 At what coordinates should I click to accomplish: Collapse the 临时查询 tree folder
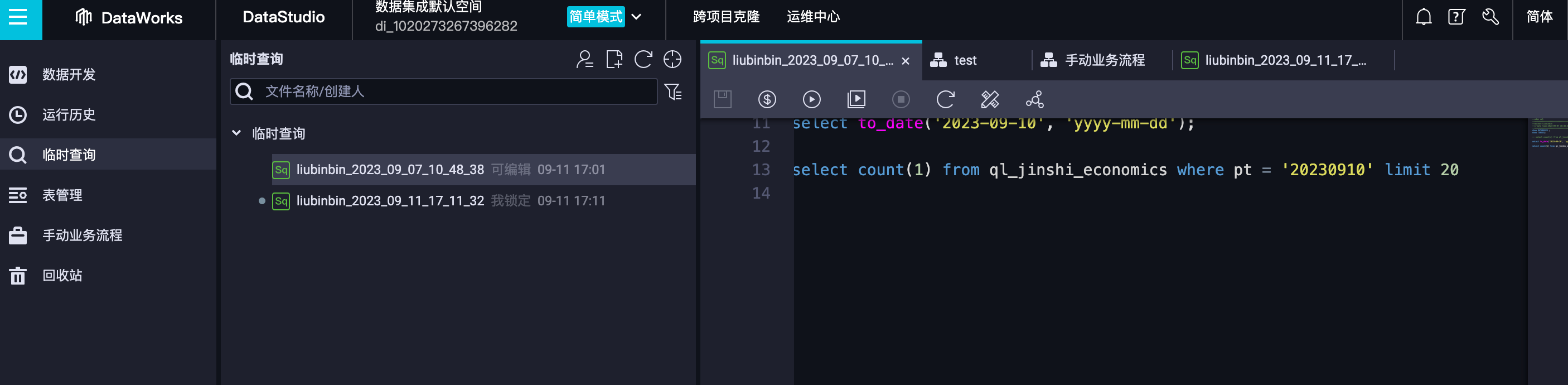pos(237,133)
